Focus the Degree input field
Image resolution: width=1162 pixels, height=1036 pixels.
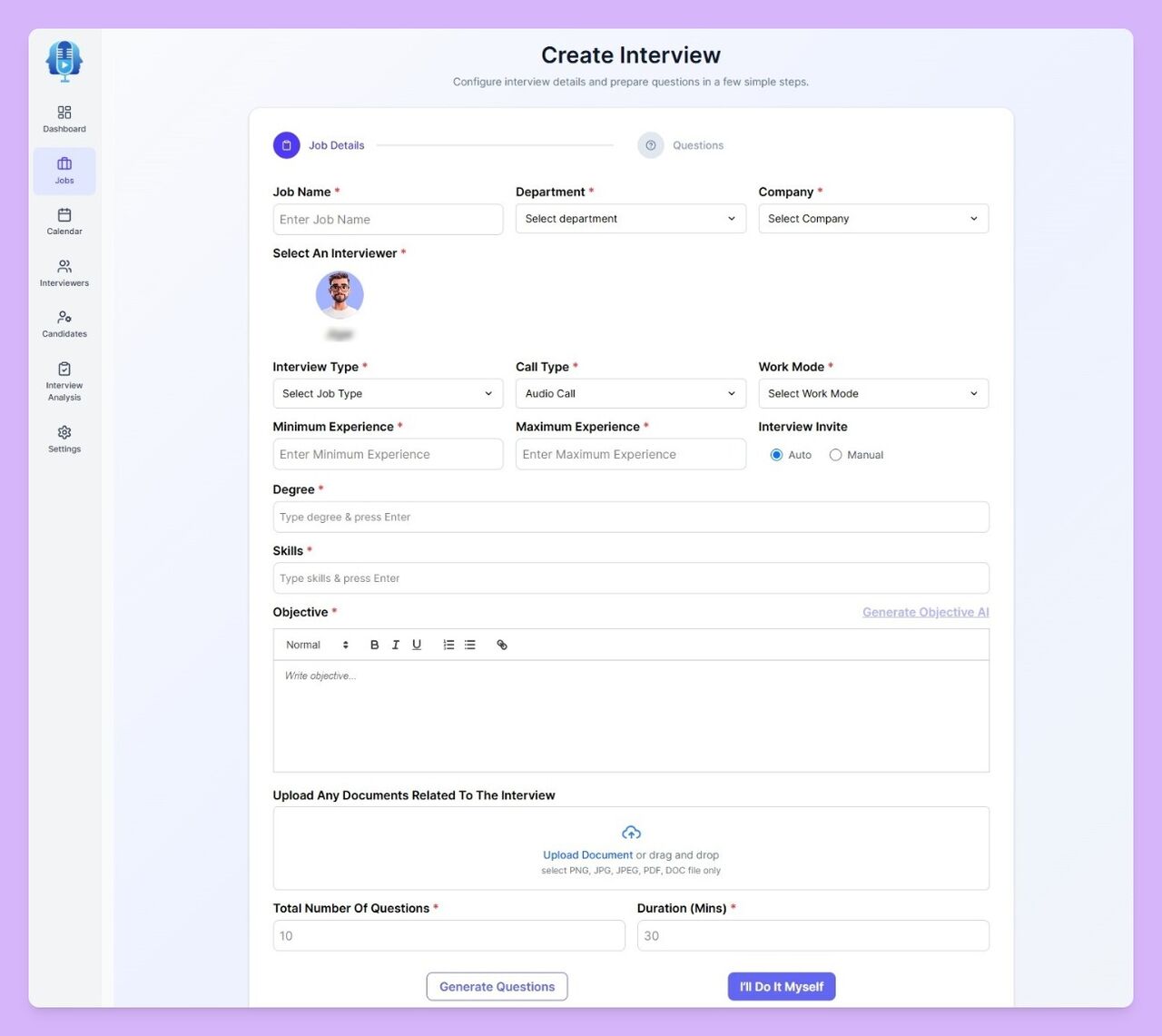coord(631,517)
